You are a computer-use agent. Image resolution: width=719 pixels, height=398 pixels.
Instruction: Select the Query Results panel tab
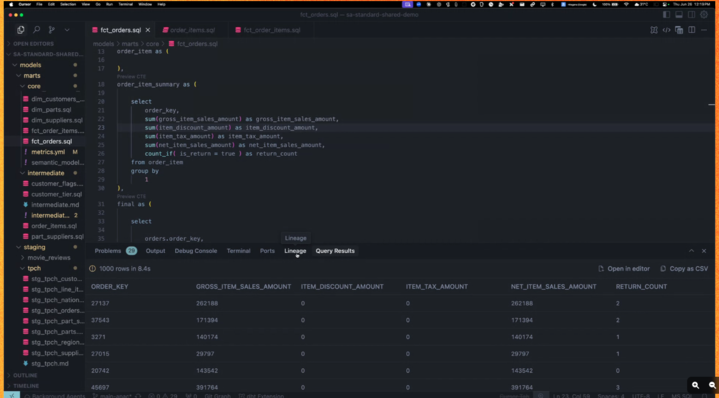(335, 251)
